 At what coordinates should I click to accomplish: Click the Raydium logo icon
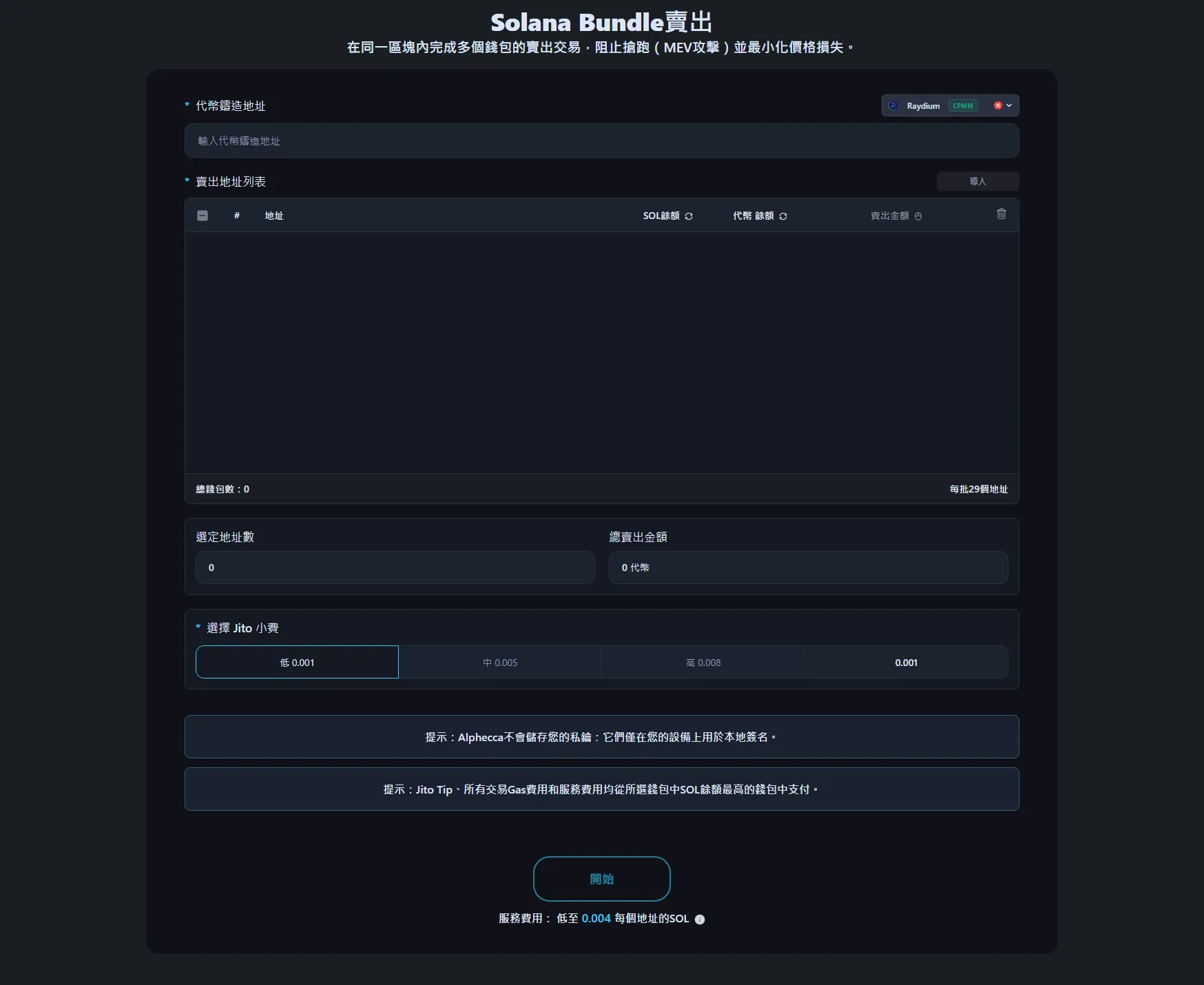tap(893, 106)
